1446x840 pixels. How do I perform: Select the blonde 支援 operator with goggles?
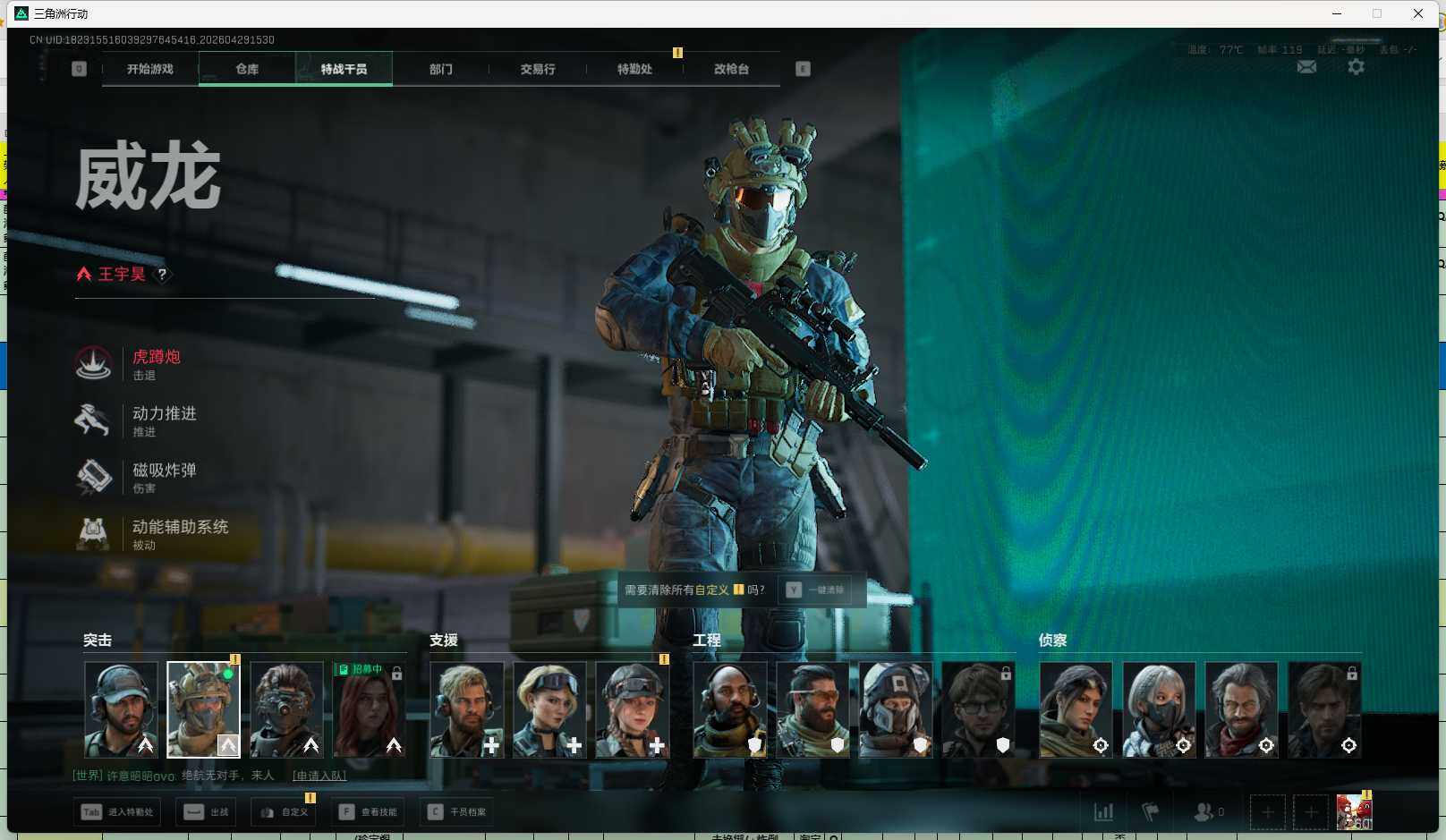pos(549,709)
